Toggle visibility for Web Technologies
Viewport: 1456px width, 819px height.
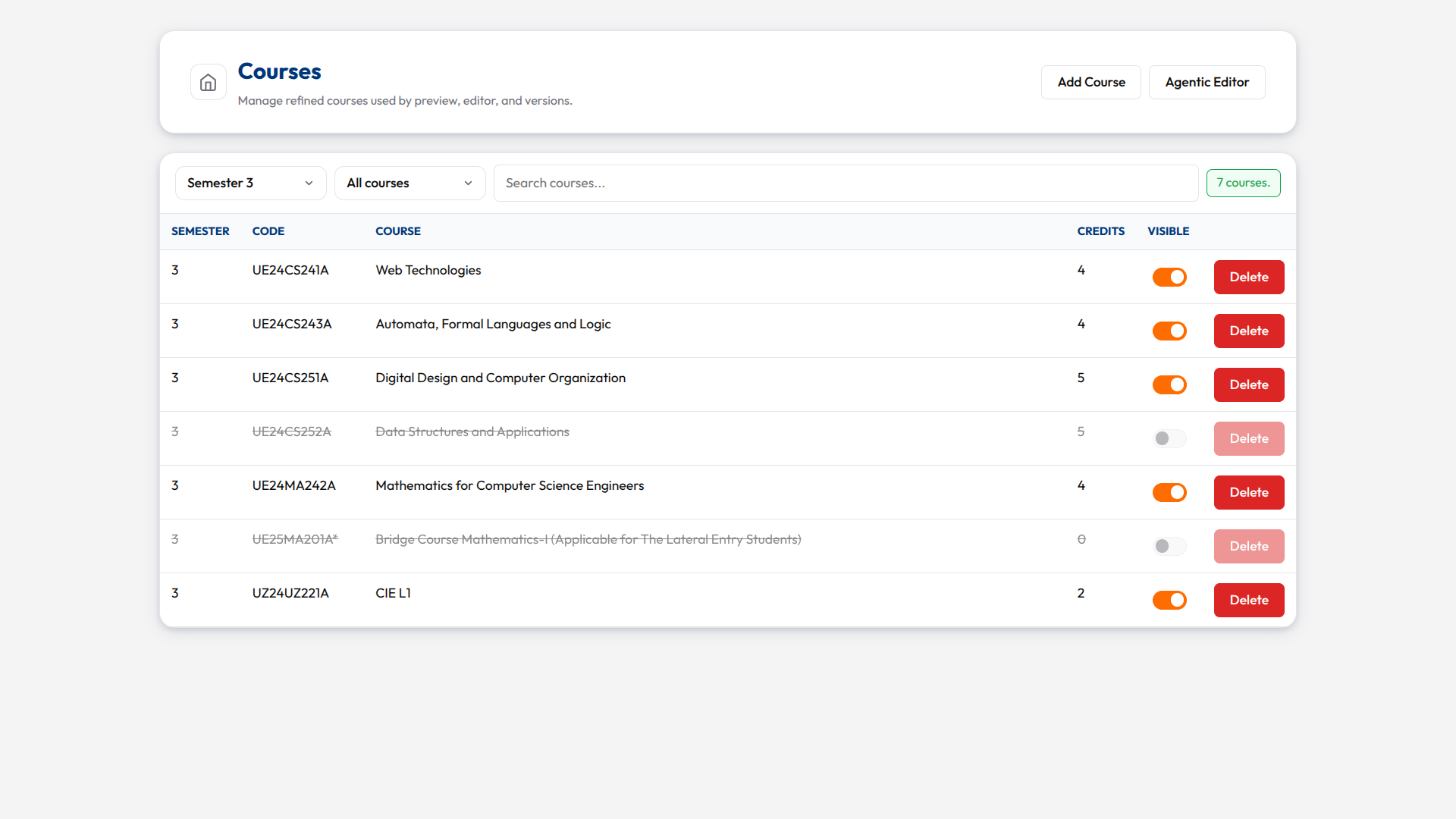[1169, 277]
